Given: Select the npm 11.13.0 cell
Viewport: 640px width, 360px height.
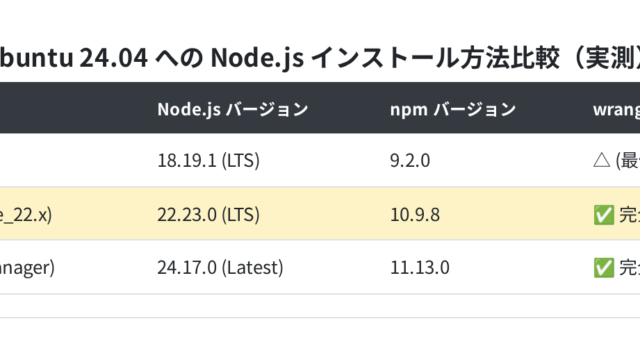Looking at the screenshot, I should (420, 268).
